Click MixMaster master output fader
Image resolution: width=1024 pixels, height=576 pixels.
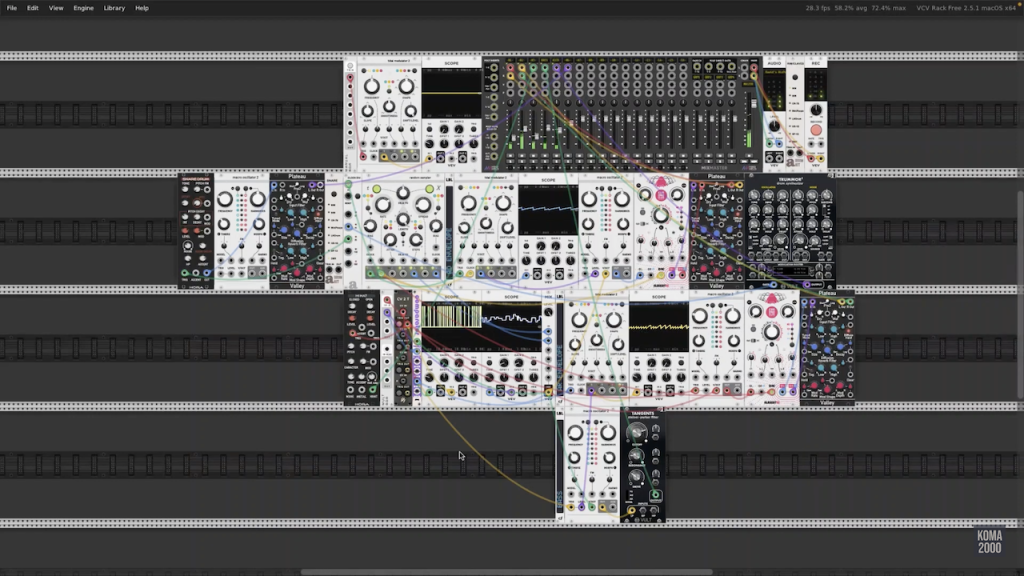click(754, 103)
